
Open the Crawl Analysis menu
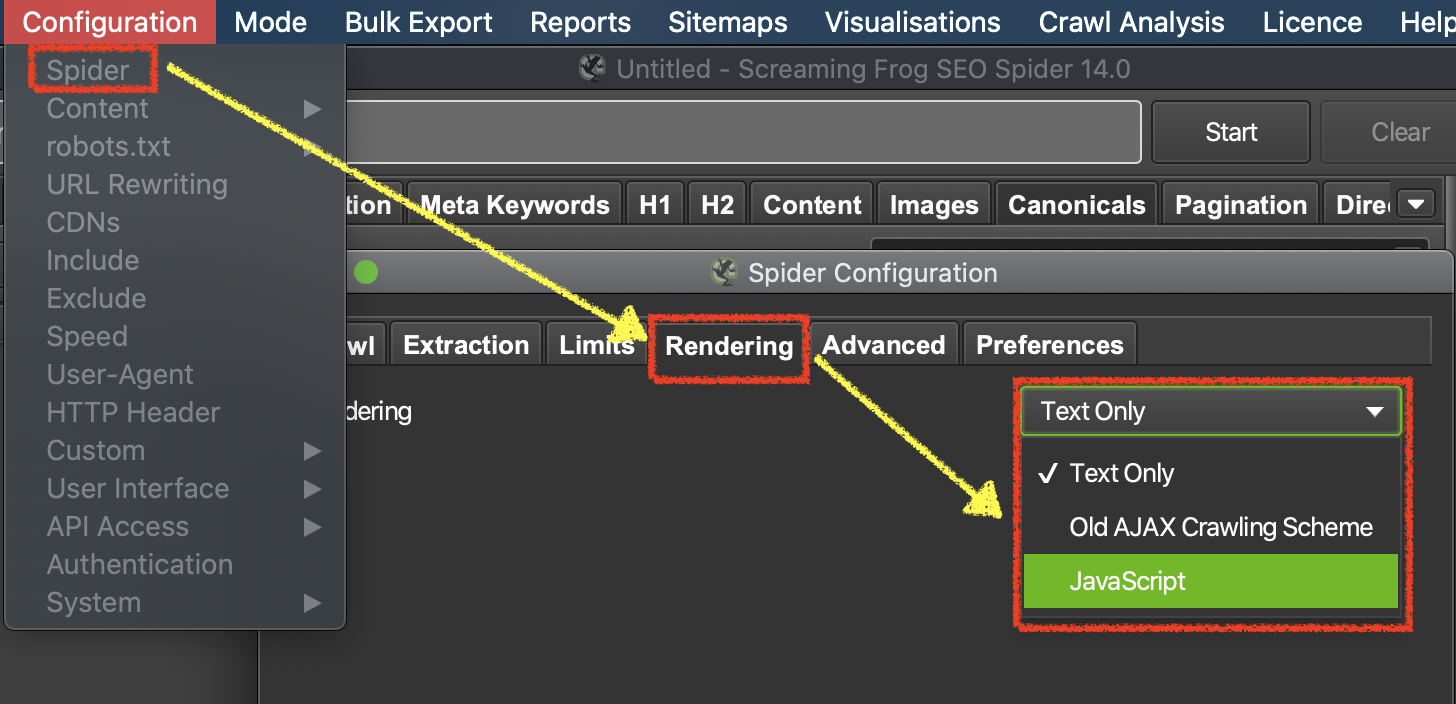[1132, 22]
